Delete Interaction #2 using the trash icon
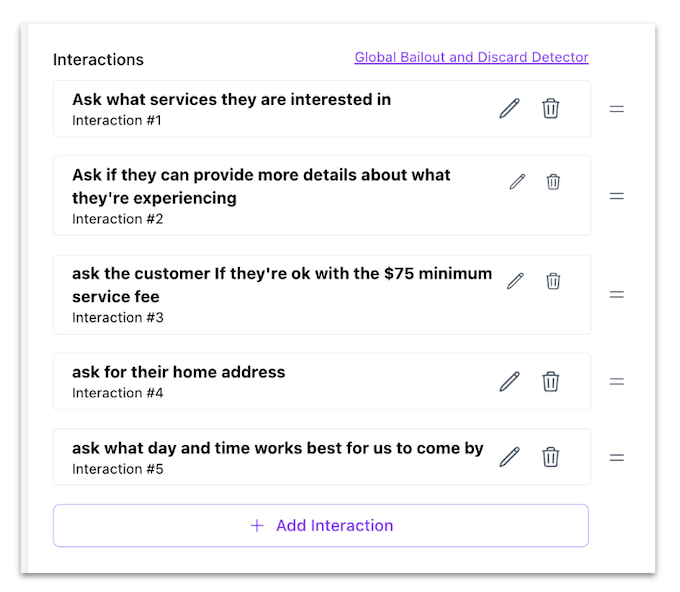 [553, 182]
